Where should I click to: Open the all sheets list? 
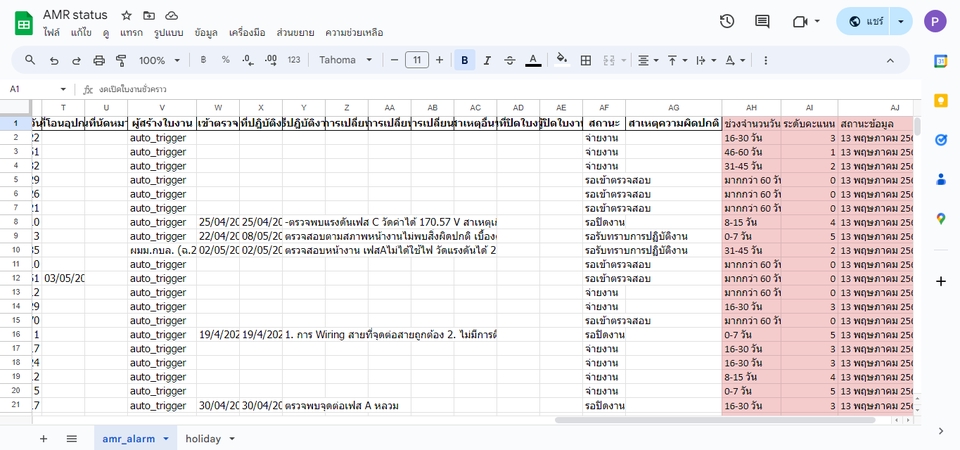(x=72, y=438)
